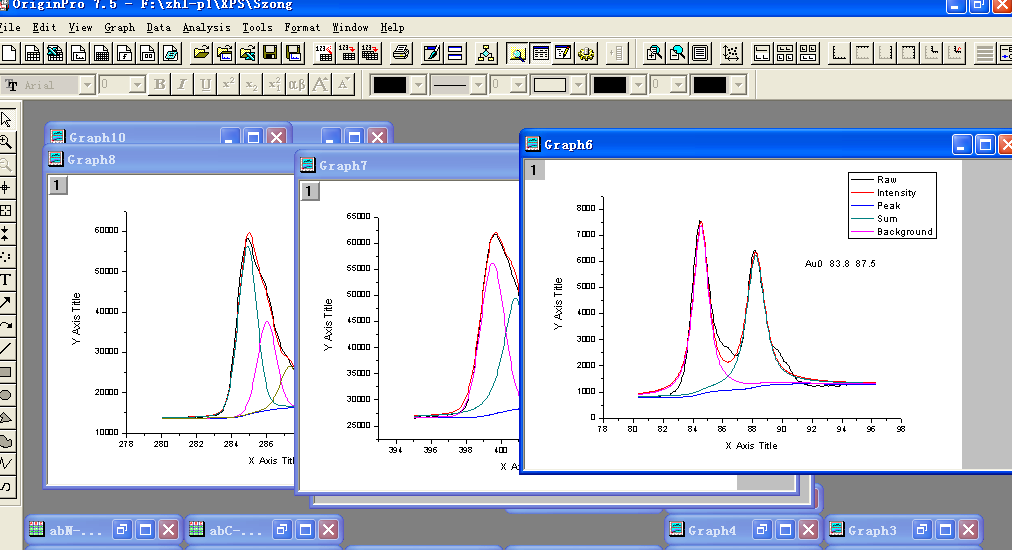Duplicate the active window
1012x550 pixels.
pyautogui.click(x=455, y=53)
